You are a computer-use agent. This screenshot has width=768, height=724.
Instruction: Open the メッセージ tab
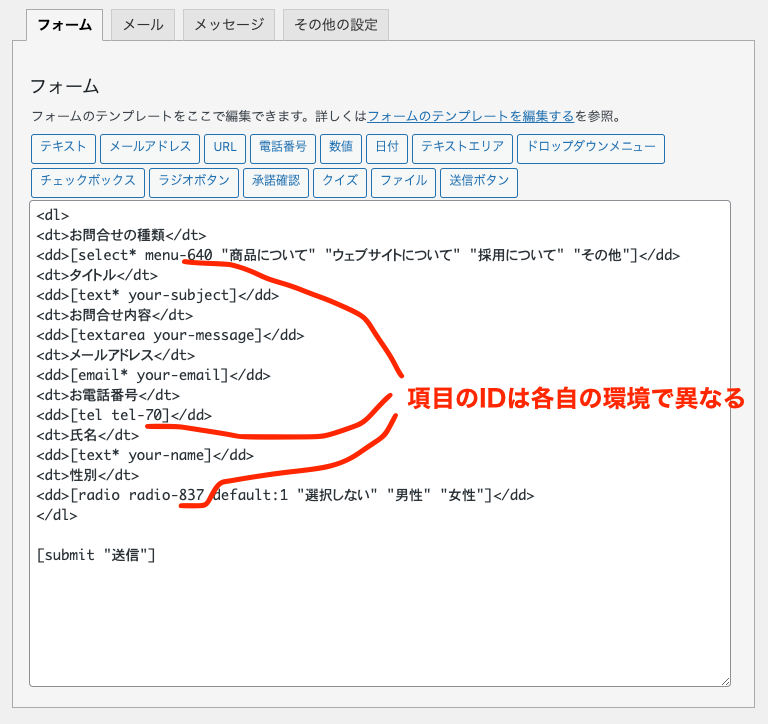229,24
